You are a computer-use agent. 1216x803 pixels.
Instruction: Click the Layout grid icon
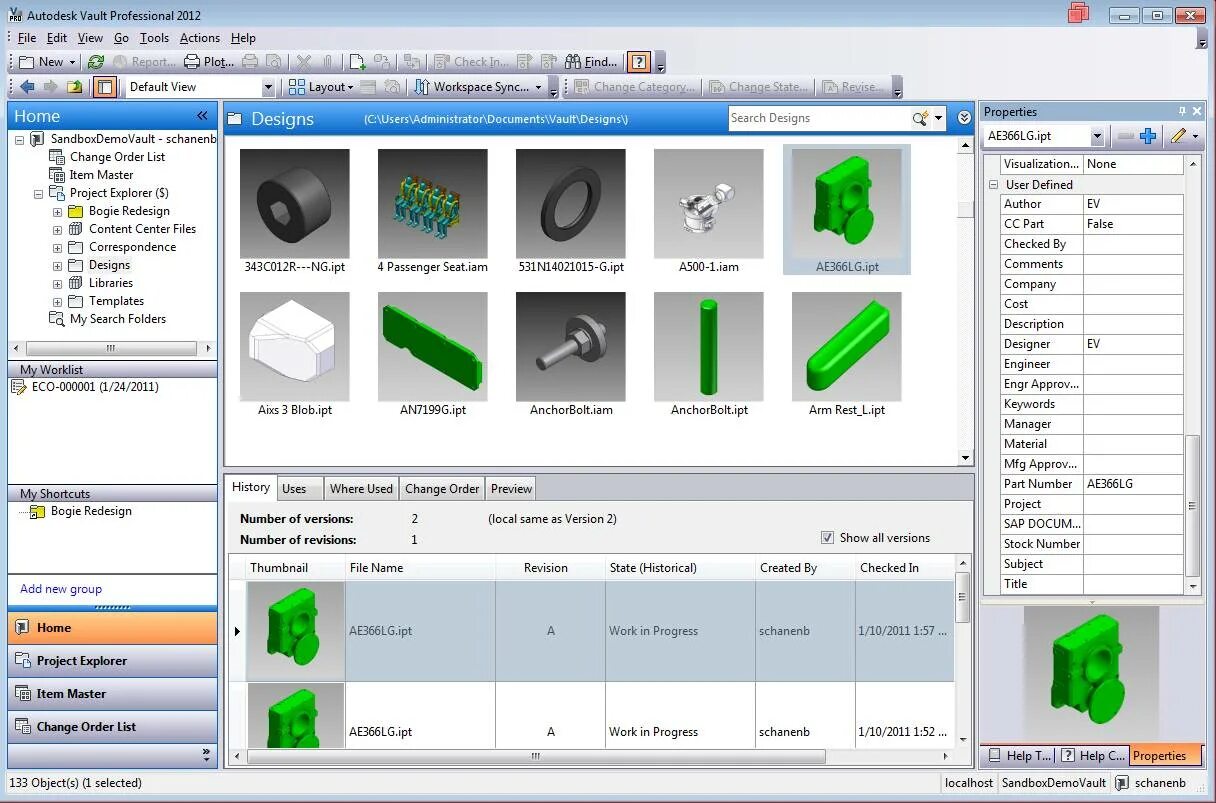click(297, 87)
